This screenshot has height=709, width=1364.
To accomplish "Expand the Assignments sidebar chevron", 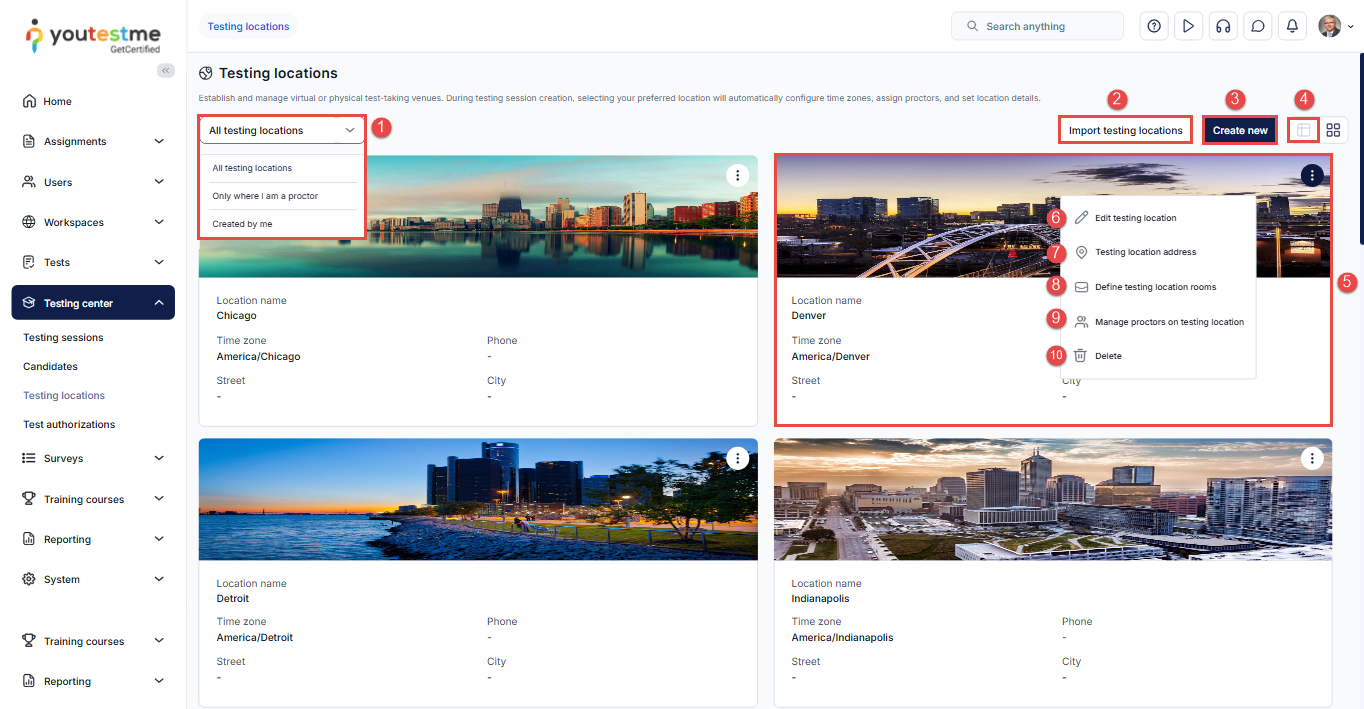I will click(x=159, y=141).
